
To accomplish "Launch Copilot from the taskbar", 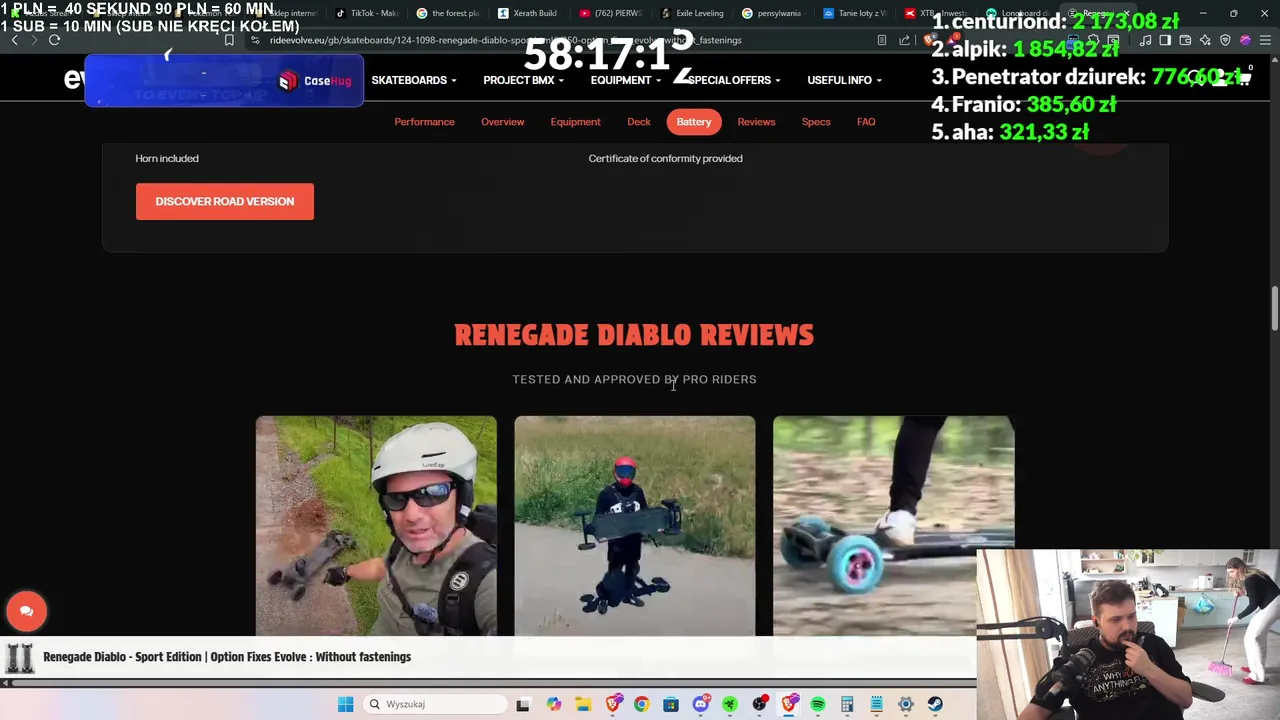I will [x=553, y=704].
